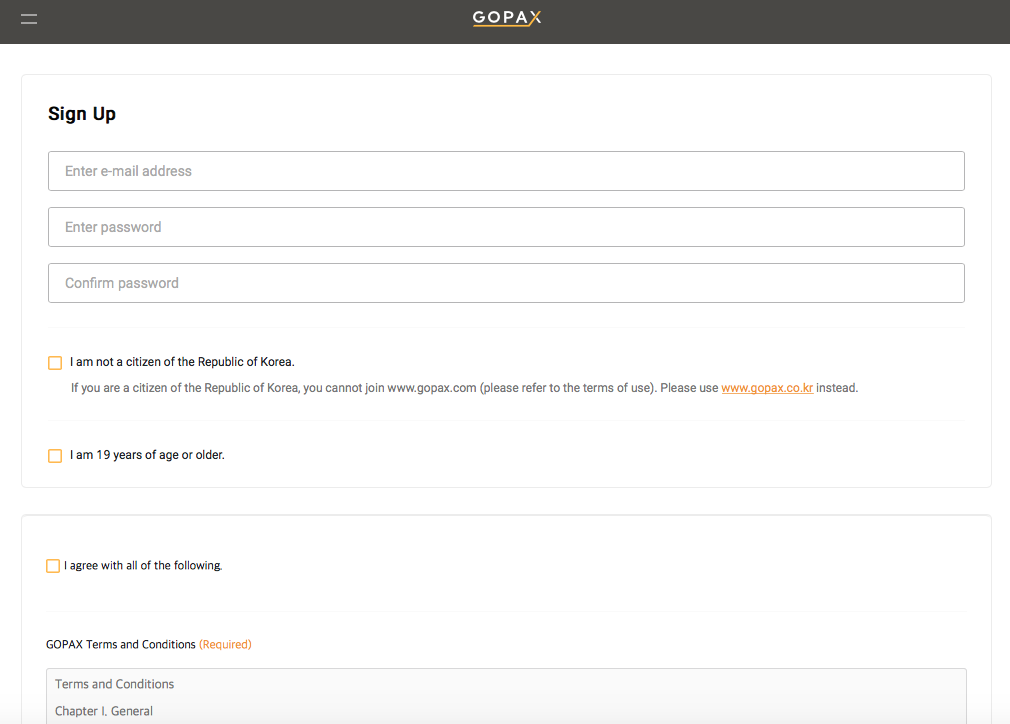Screen dimensions: 1010x724
Task: Click the '19 years of age or older' label
Action: click(147, 455)
